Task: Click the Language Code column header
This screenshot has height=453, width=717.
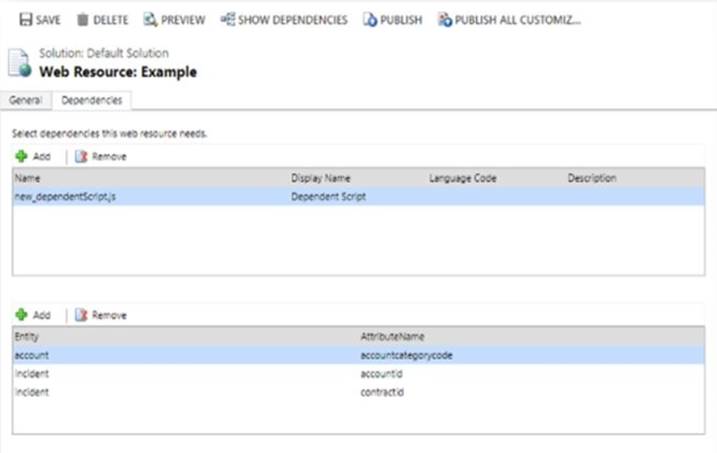Action: (x=462, y=178)
